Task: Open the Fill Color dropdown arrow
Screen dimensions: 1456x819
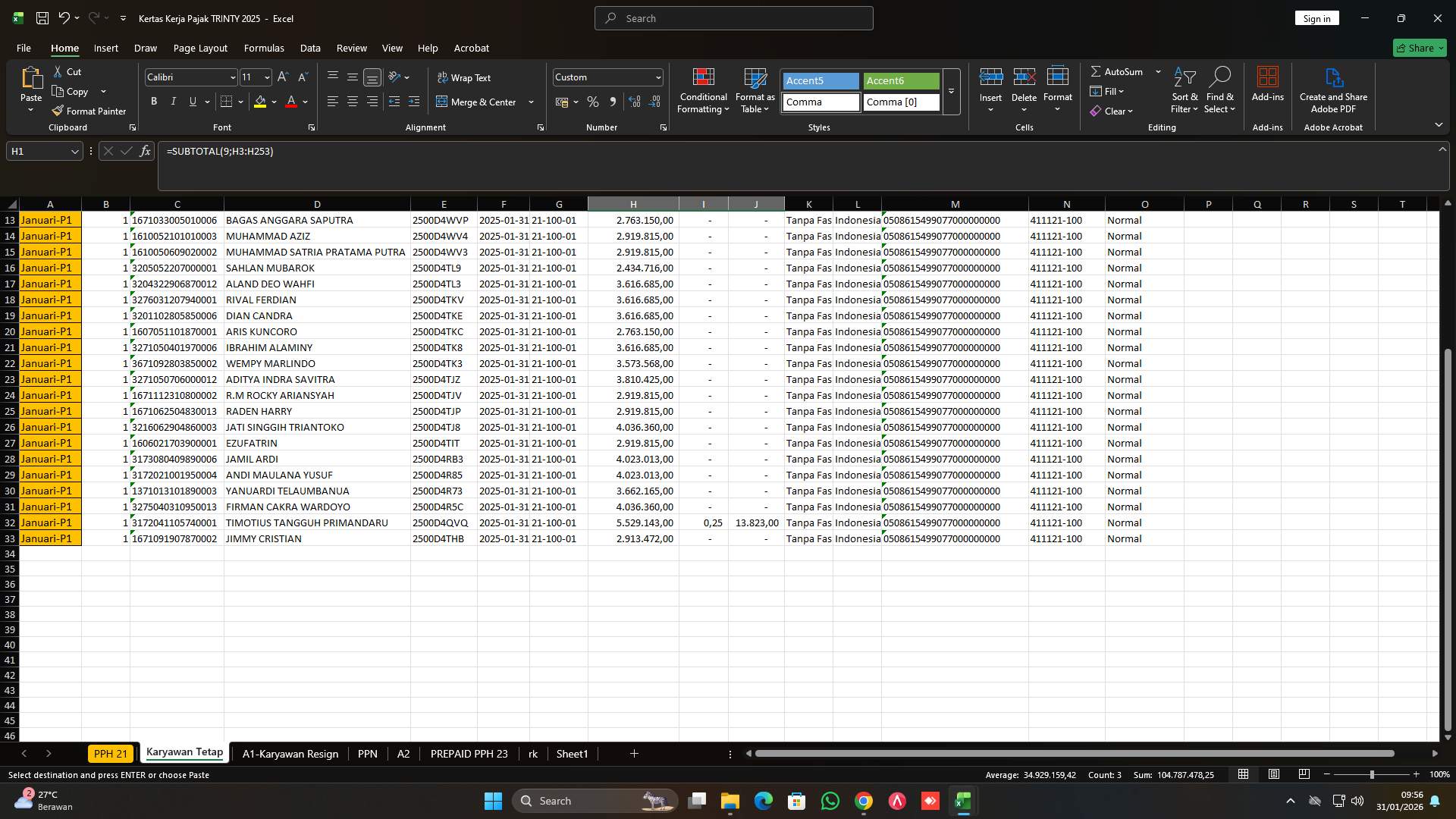Action: point(273,102)
